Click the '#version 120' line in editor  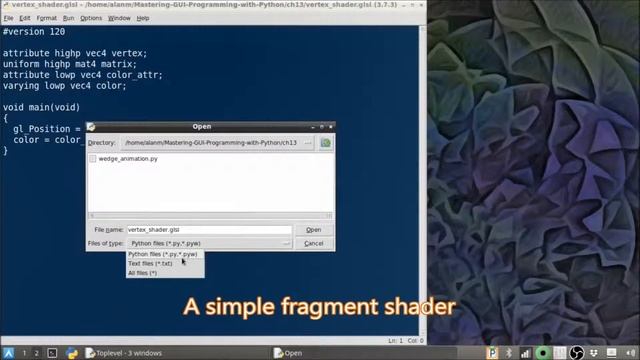[34, 31]
